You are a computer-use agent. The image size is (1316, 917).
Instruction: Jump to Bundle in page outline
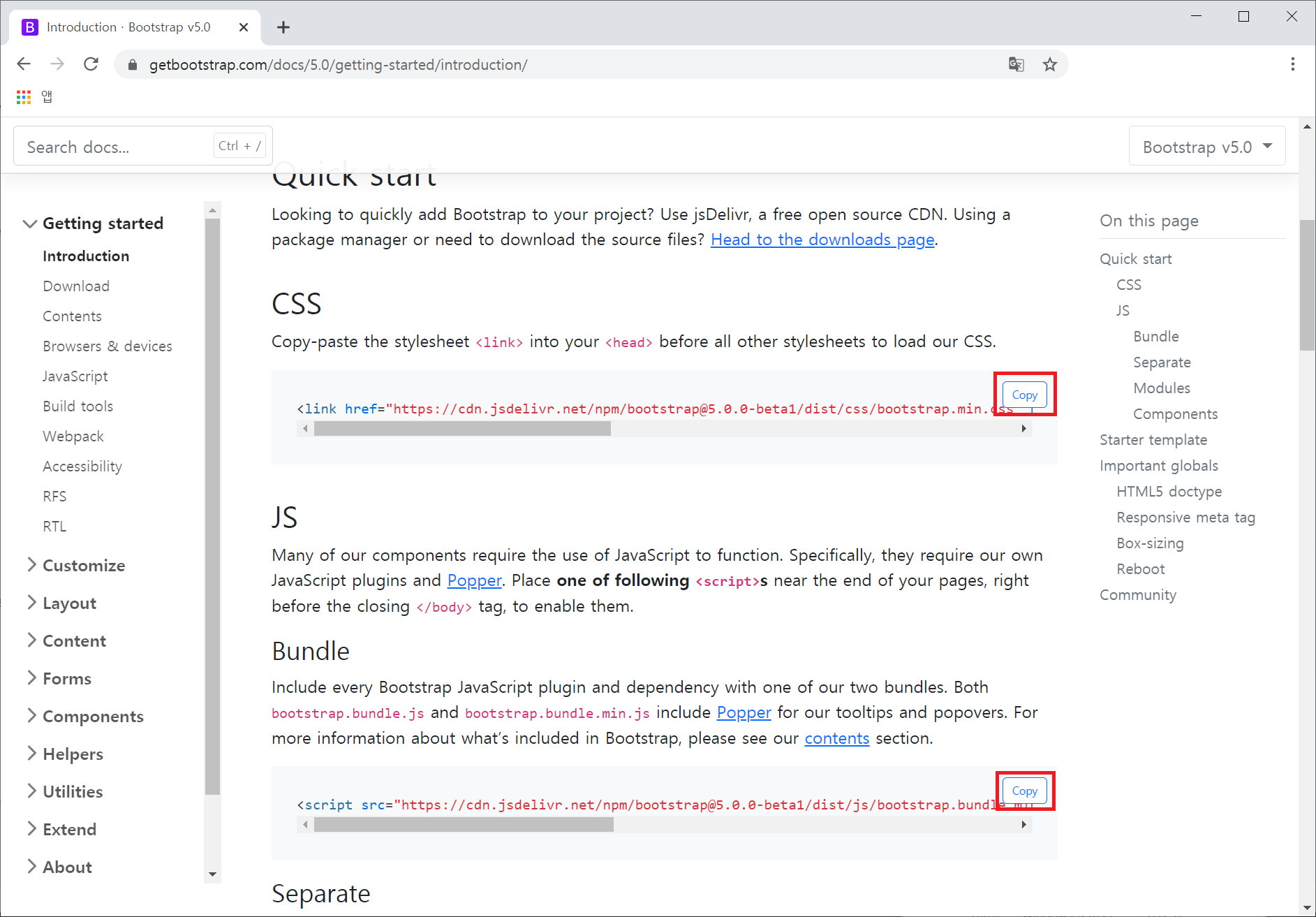(x=1156, y=337)
